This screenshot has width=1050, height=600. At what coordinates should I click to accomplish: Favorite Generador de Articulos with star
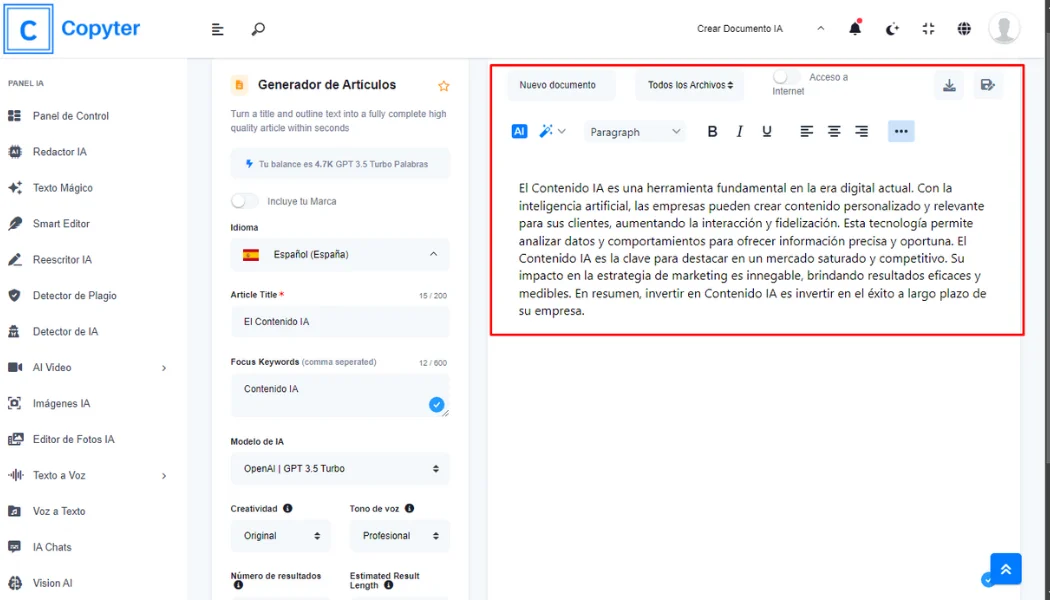(x=443, y=85)
